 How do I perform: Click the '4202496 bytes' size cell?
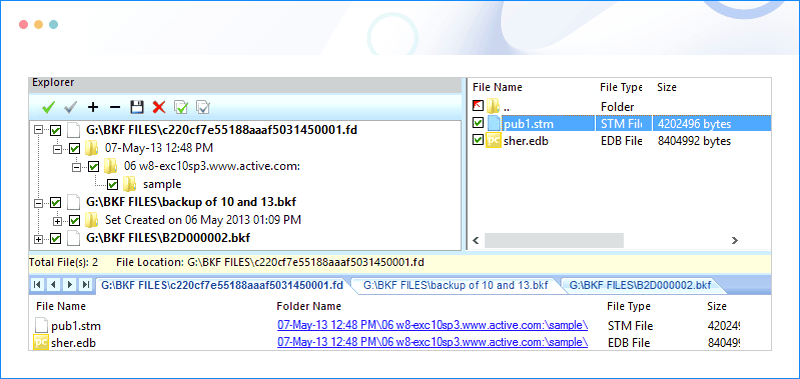[x=694, y=124]
